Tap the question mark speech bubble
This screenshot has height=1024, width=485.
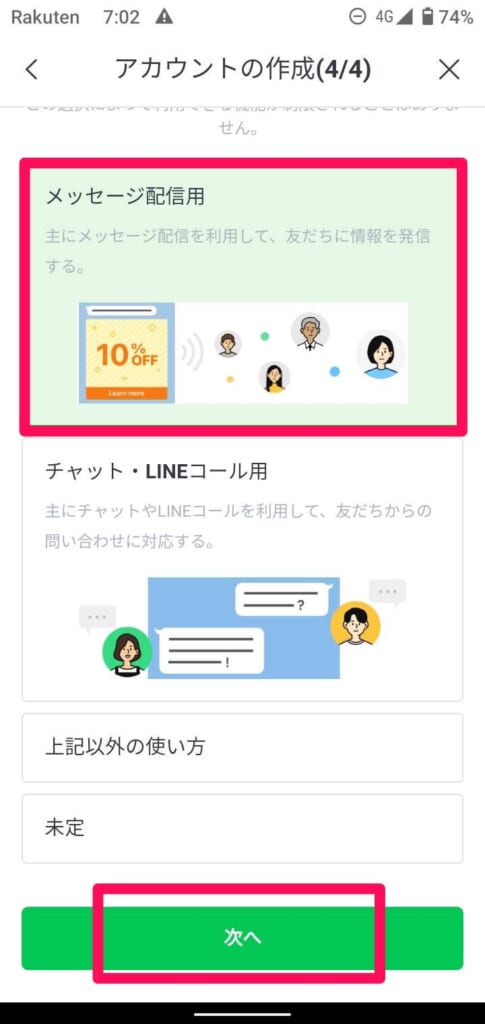[283, 599]
